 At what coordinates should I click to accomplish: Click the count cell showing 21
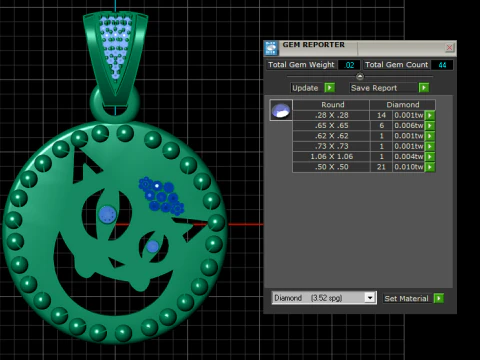pyautogui.click(x=381, y=167)
